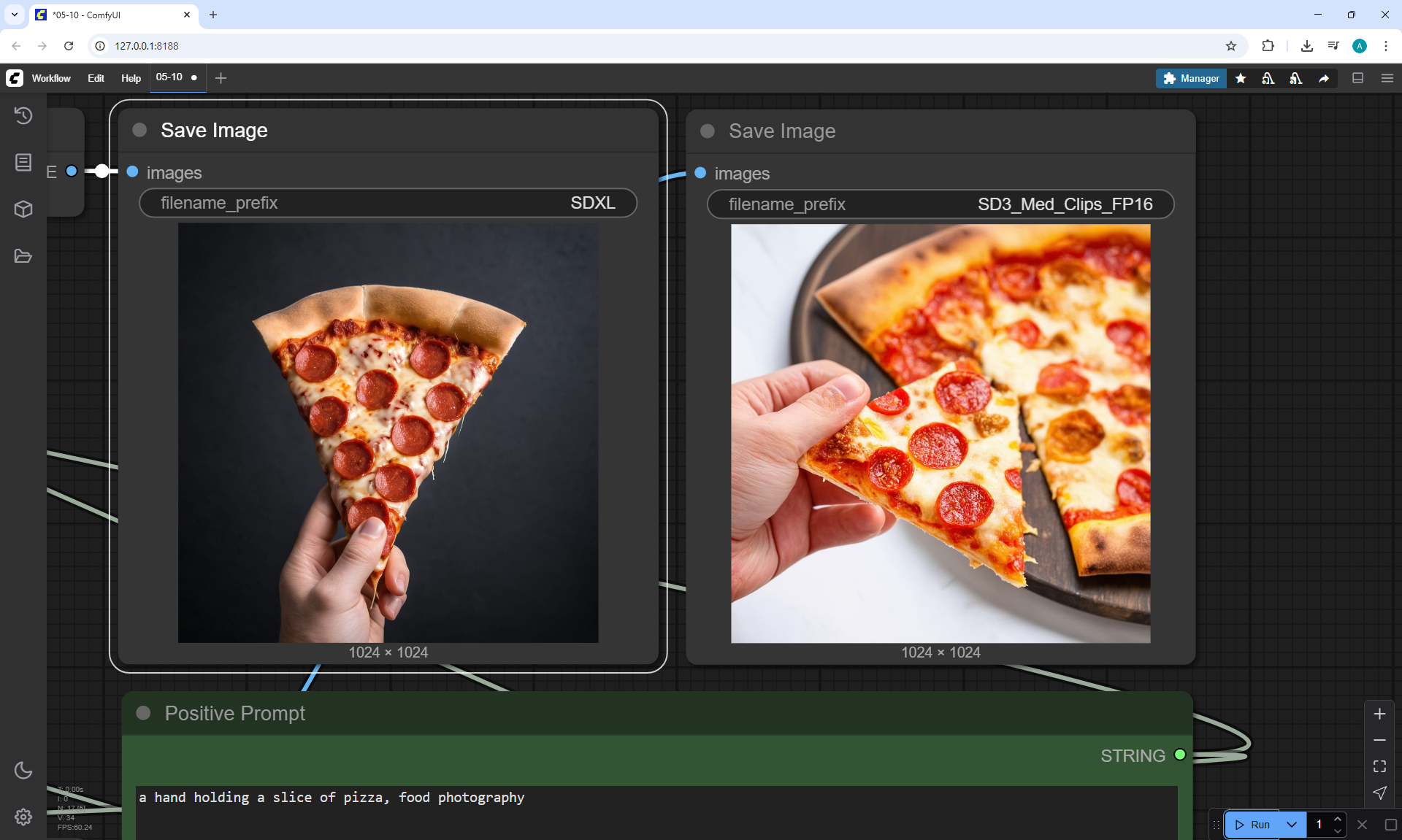The height and width of the screenshot is (840, 1402).
Task: Toggle bottom panel icon in top bar
Action: [x=1358, y=78]
